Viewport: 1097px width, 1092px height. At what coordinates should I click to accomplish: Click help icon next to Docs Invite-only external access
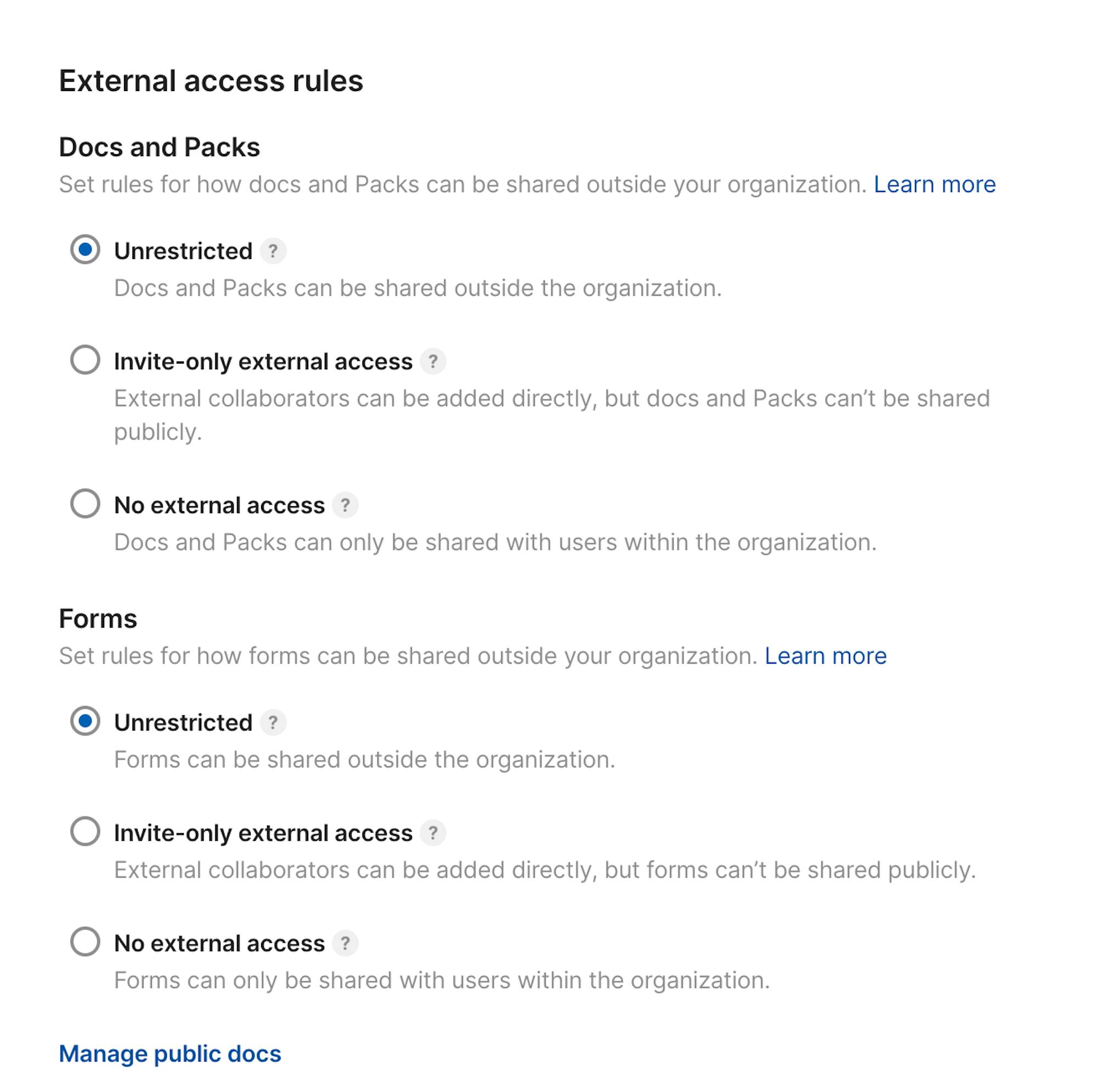coord(433,361)
